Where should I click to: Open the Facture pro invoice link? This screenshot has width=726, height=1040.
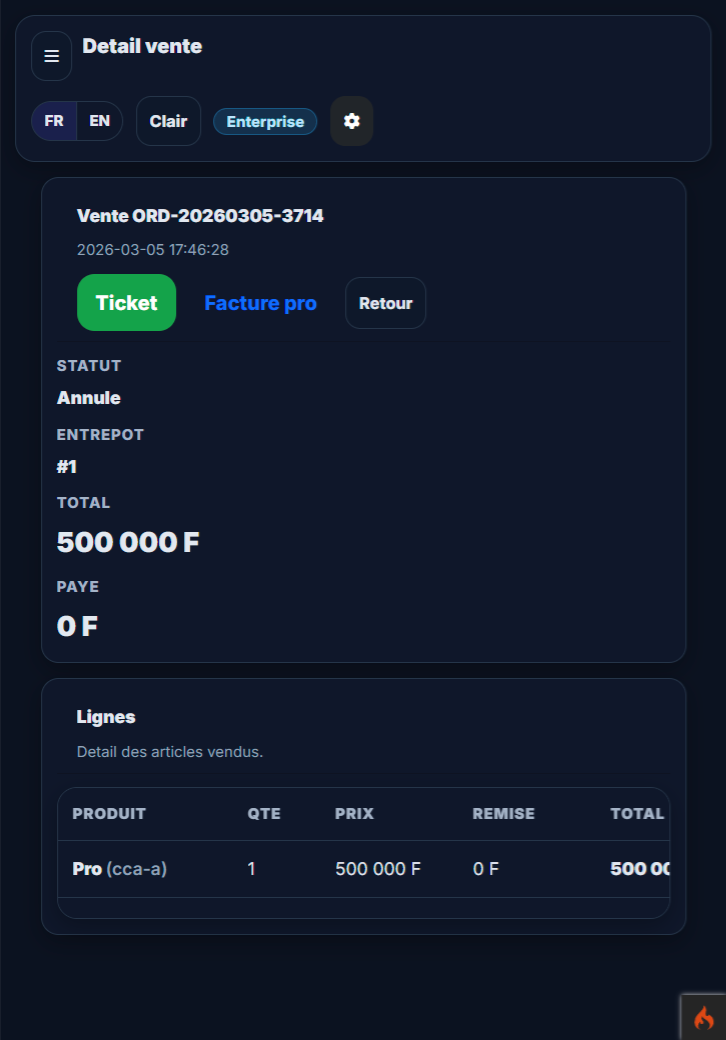tap(260, 303)
